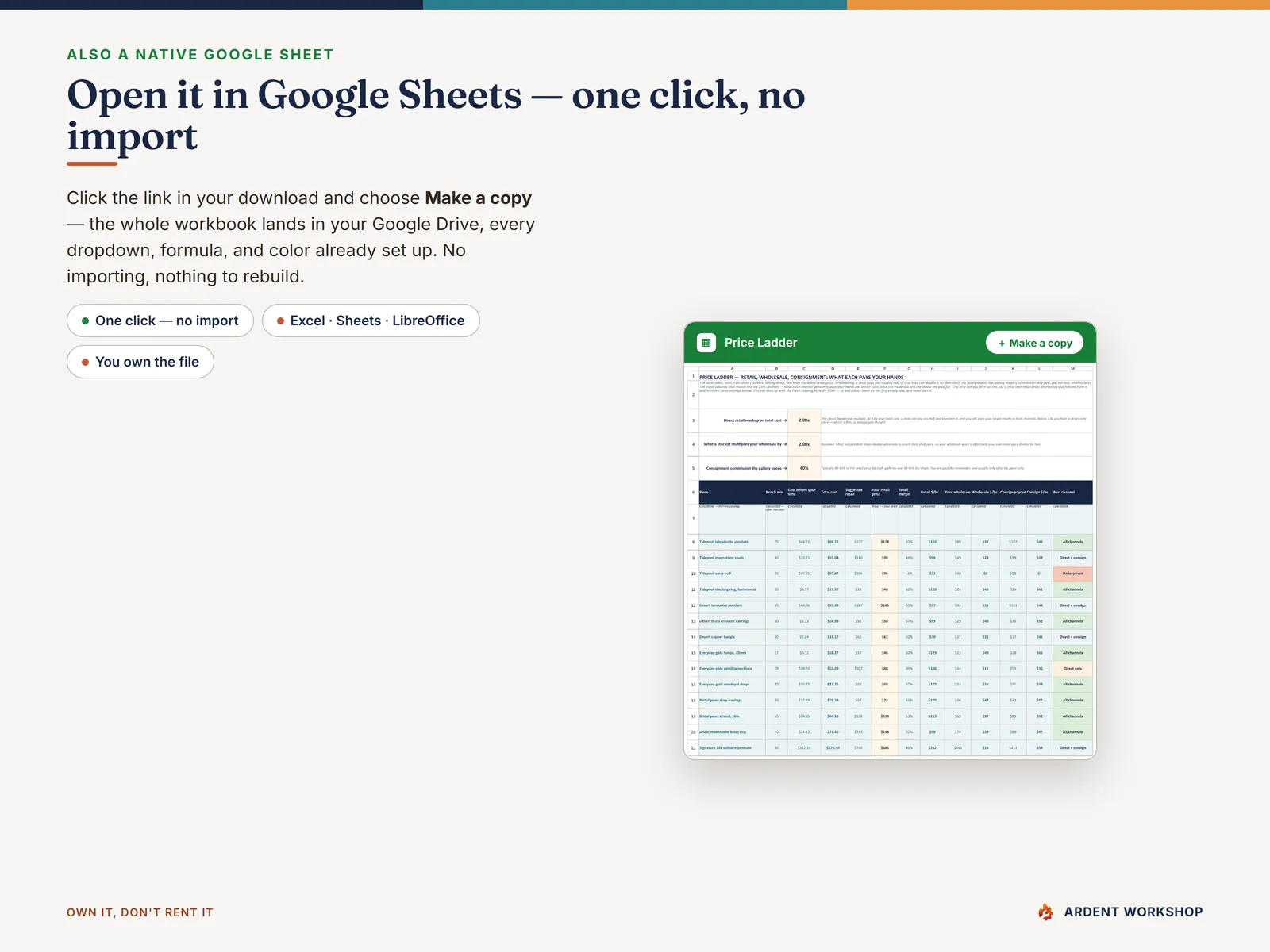
Task: Click the 'Tidepool wave cuff' row name
Action: click(x=715, y=574)
